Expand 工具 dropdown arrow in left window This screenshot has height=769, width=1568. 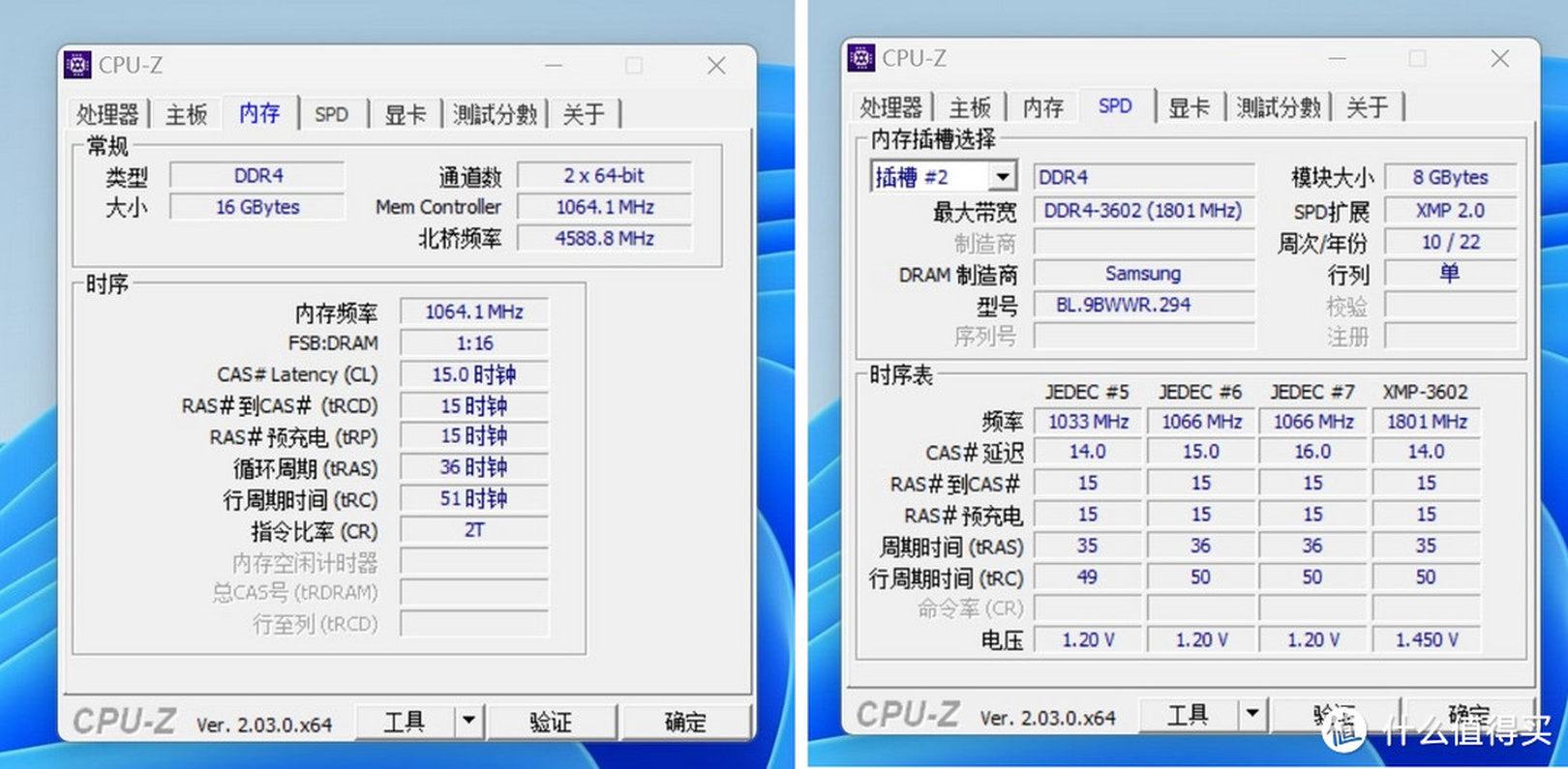[468, 722]
